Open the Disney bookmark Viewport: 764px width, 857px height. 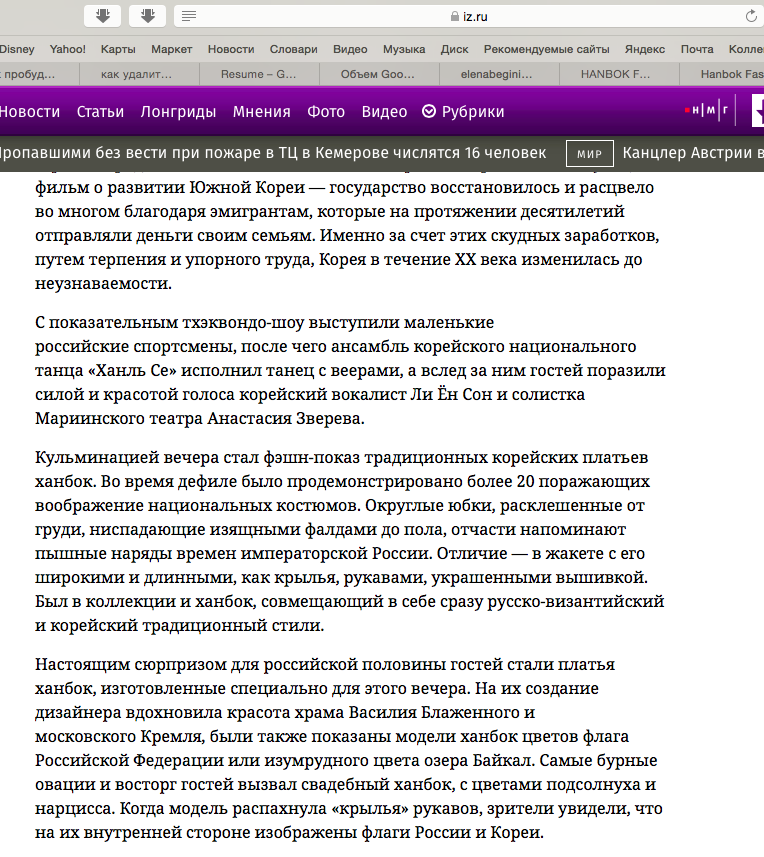(16, 49)
